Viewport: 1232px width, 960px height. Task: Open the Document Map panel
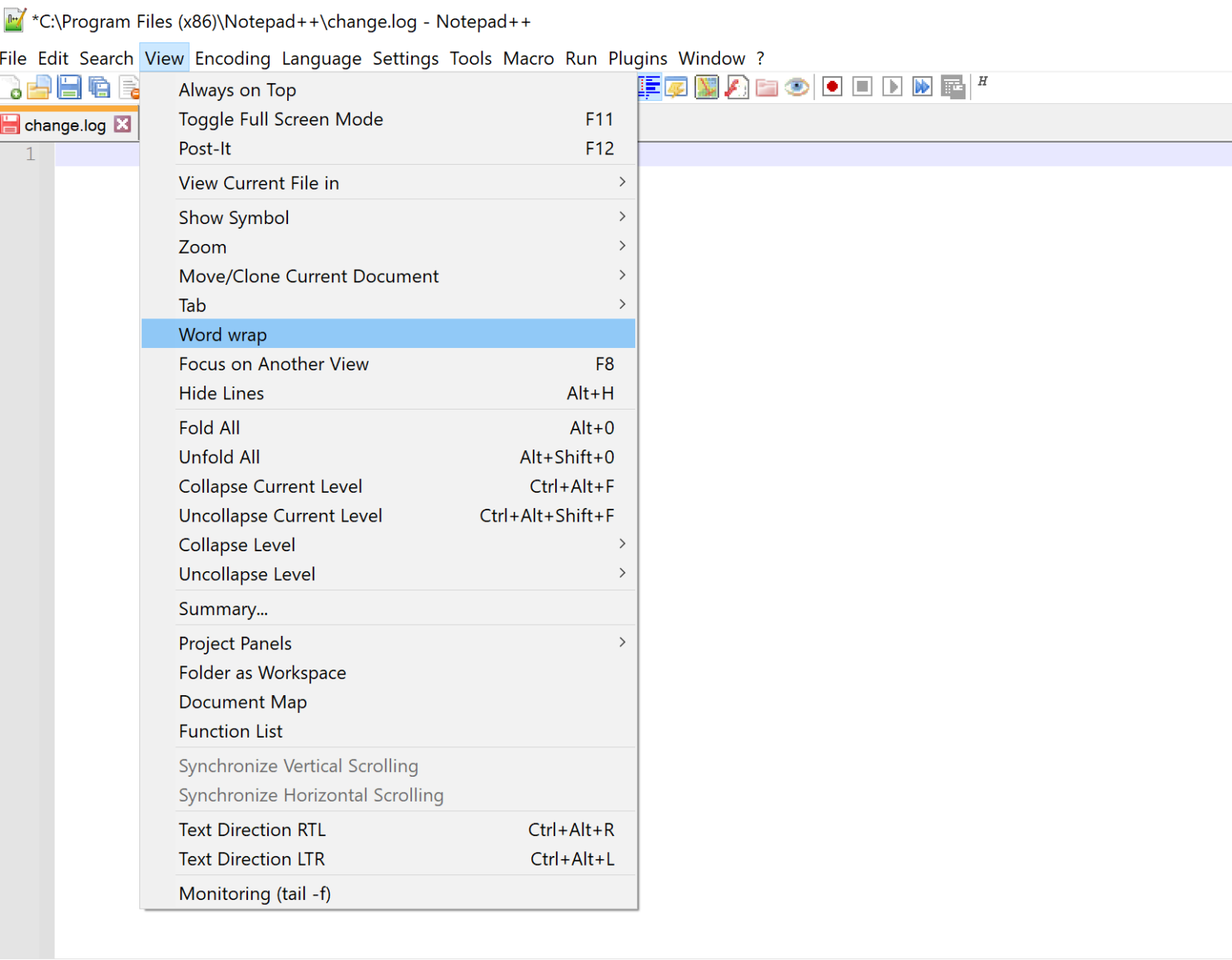(242, 702)
